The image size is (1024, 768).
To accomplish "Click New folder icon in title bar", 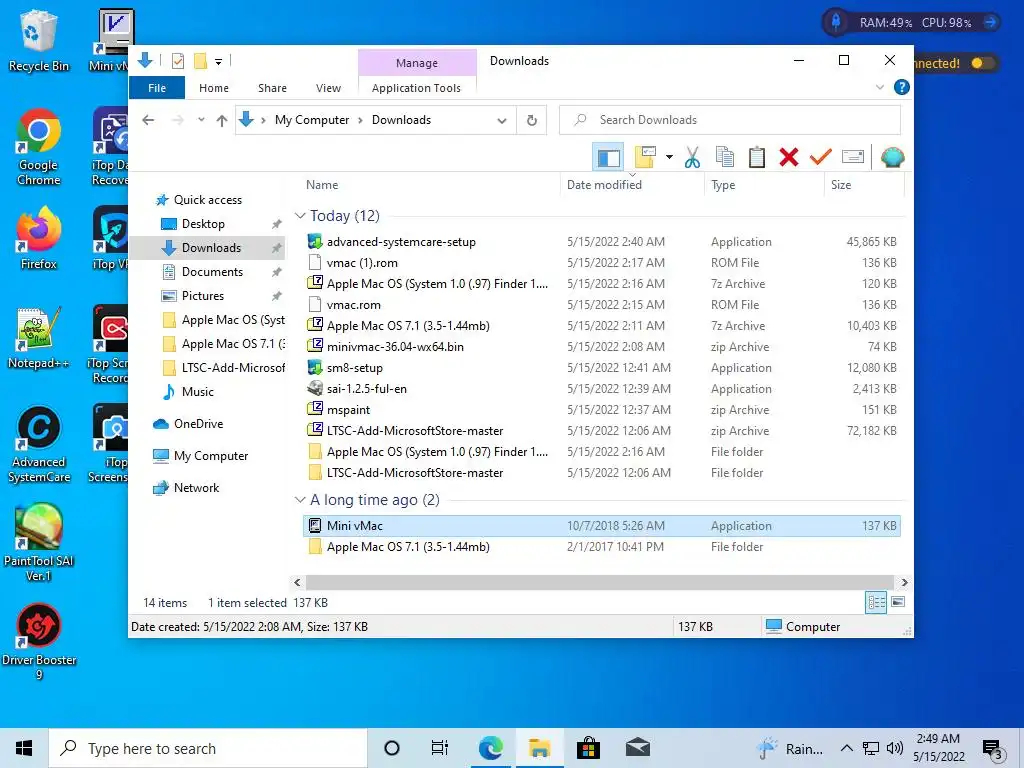I will (200, 61).
